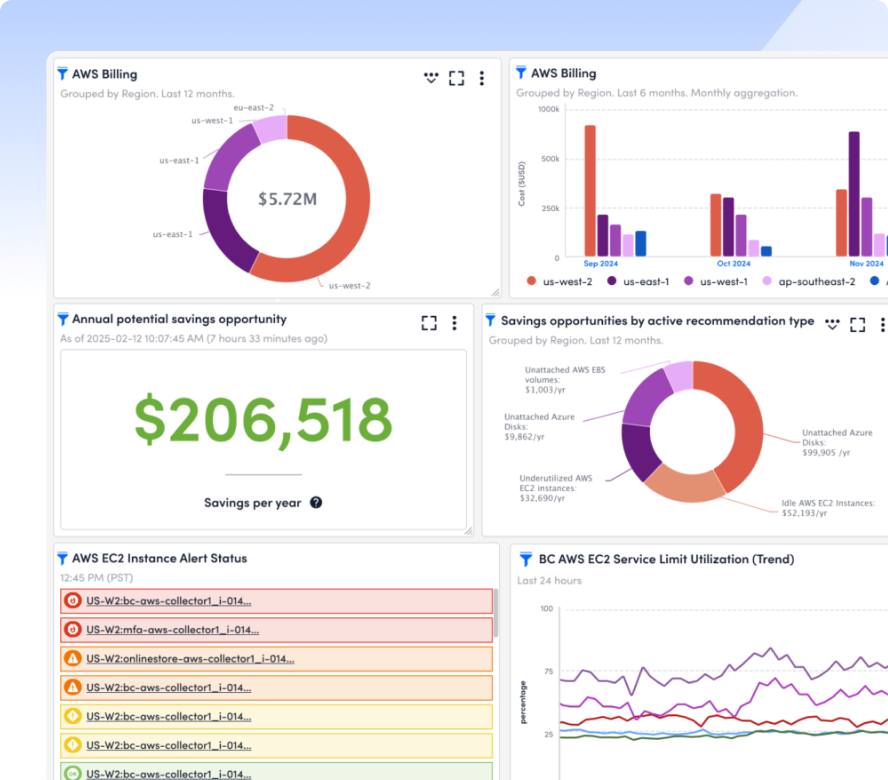Open three-dot menu on AWS Billing donut widget

click(482, 78)
